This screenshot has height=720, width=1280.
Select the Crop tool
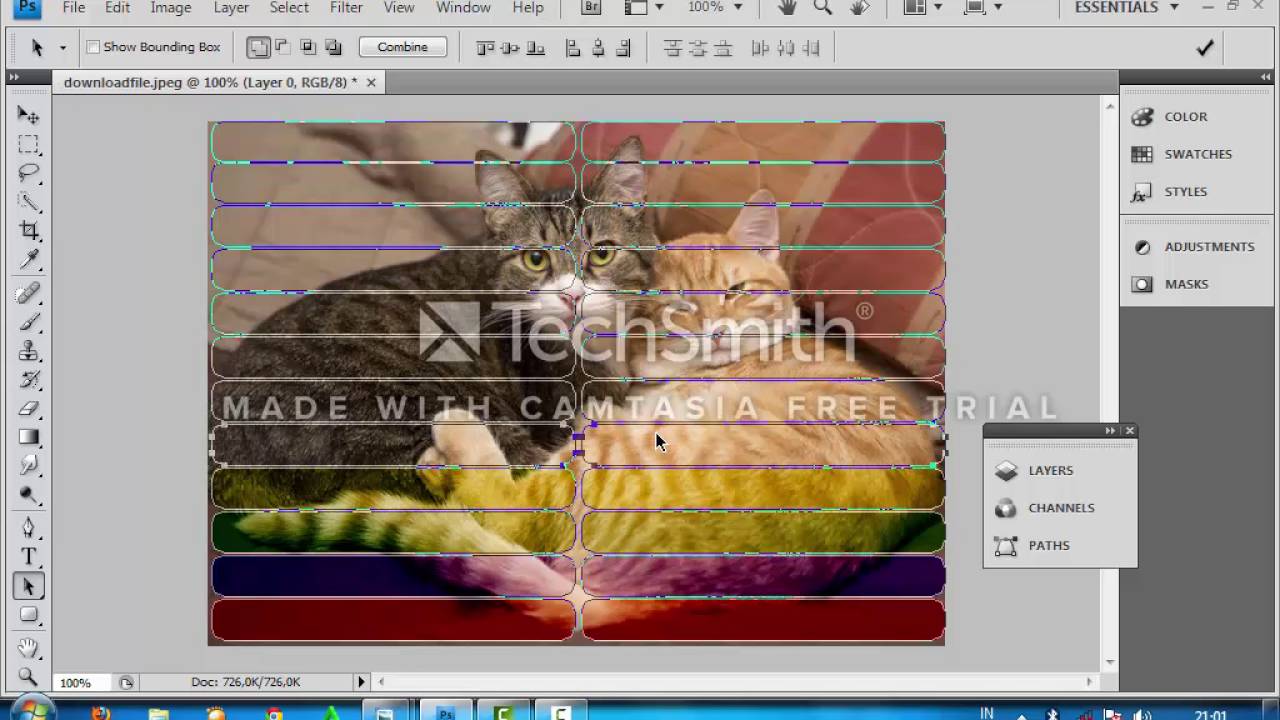[x=28, y=231]
